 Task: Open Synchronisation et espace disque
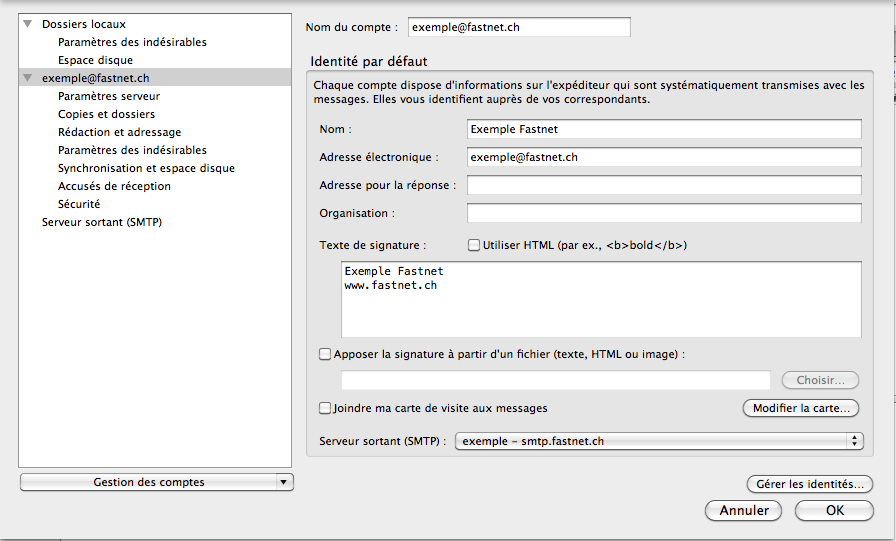pos(146,168)
